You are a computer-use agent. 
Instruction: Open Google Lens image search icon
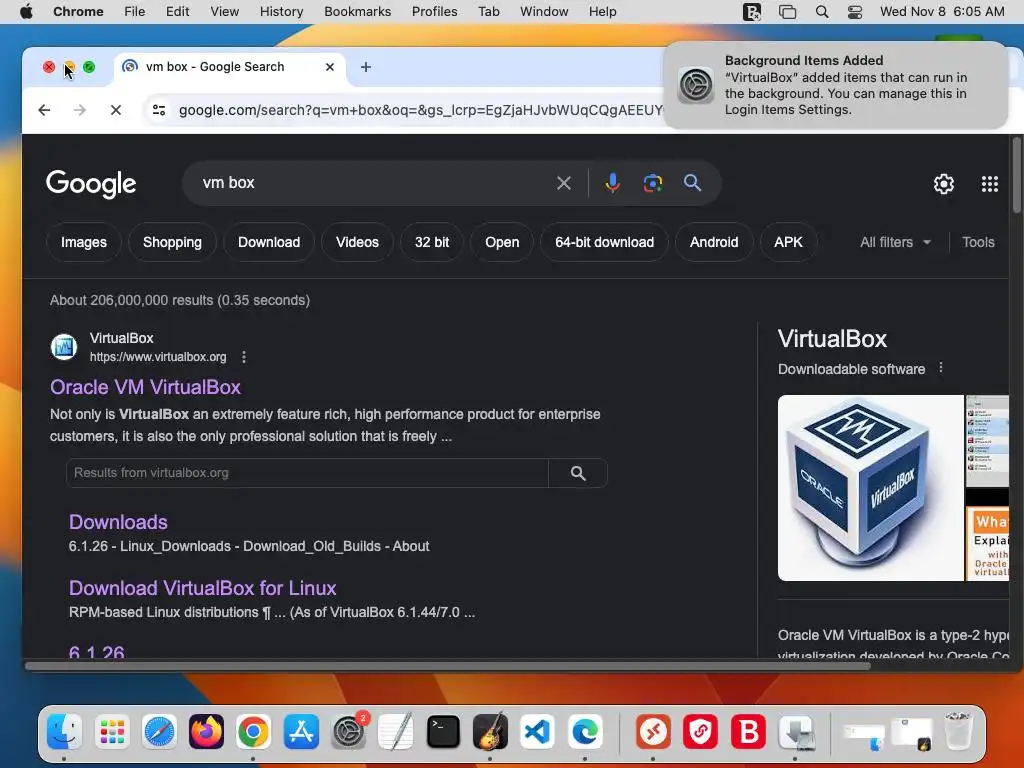(652, 184)
